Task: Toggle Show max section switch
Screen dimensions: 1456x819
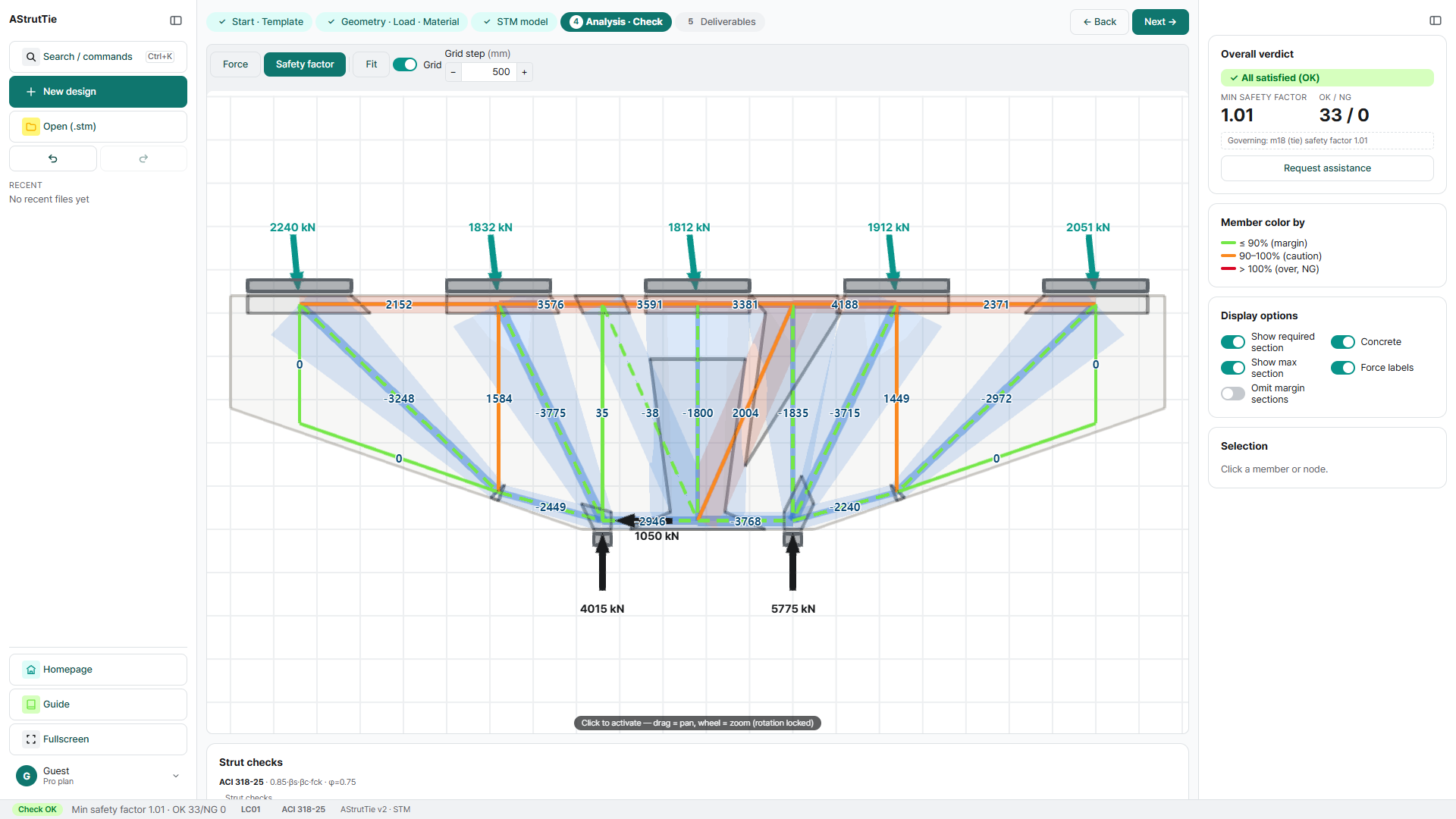Action: coord(1233,368)
